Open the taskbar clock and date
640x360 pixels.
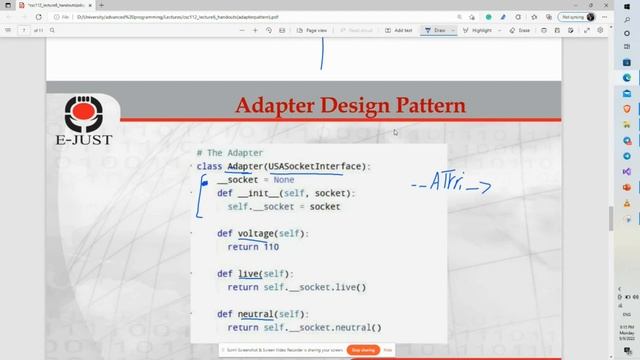(x=627, y=333)
